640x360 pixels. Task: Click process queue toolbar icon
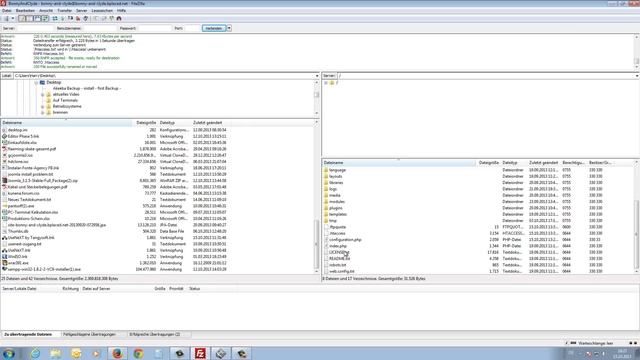tap(62, 18)
